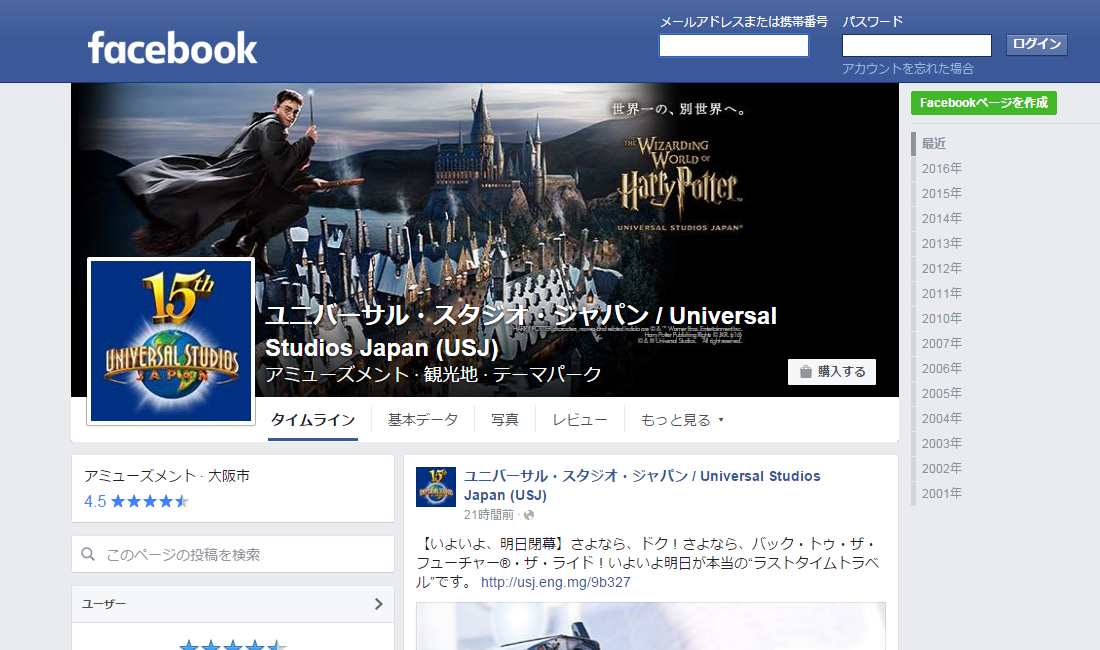
Task: Click the 4.5 star rating
Action: pyautogui.click(x=137, y=501)
